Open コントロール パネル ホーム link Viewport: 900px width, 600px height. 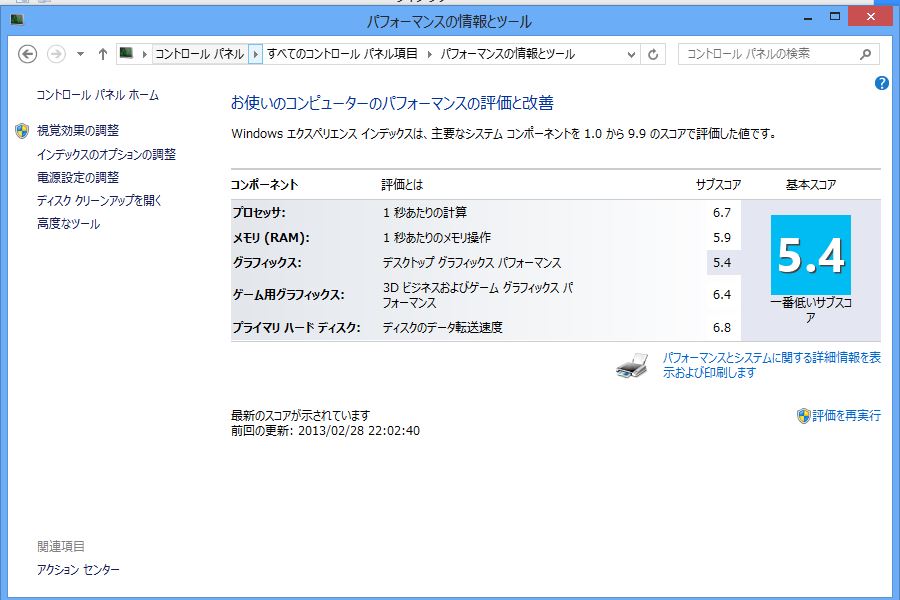[x=98, y=95]
